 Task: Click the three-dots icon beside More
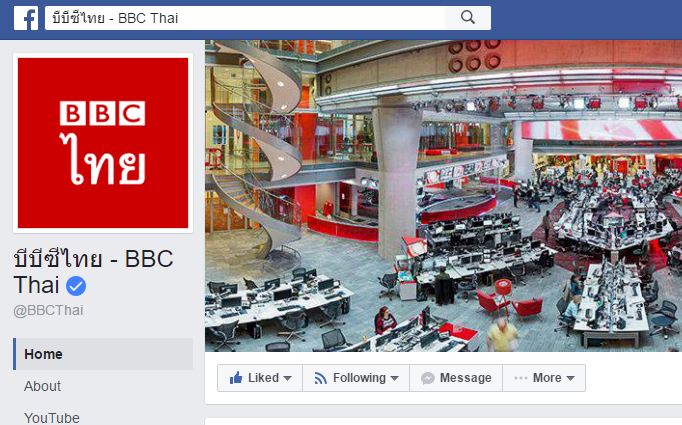click(x=521, y=378)
